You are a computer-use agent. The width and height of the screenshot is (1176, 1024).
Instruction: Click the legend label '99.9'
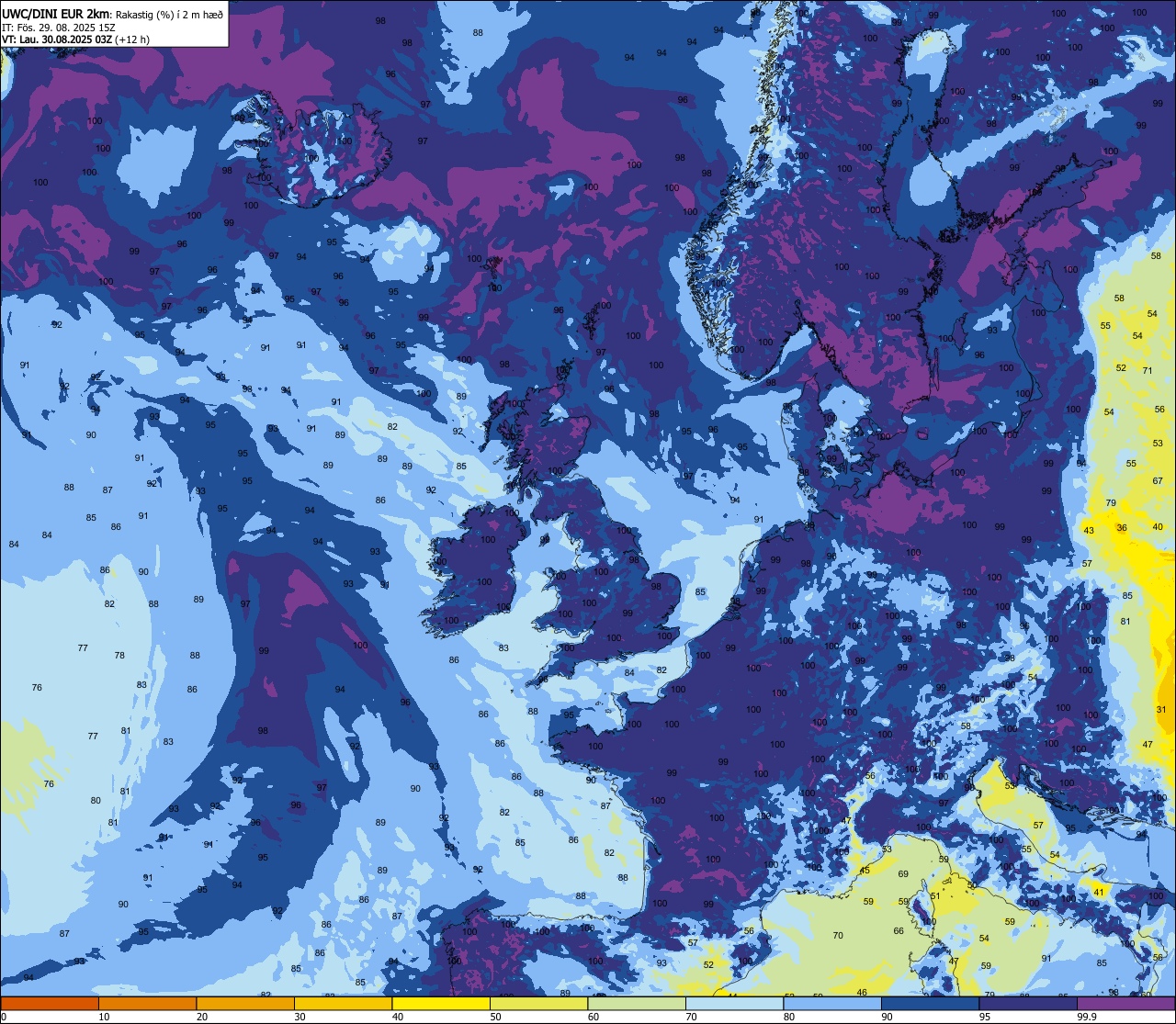[1087, 1017]
